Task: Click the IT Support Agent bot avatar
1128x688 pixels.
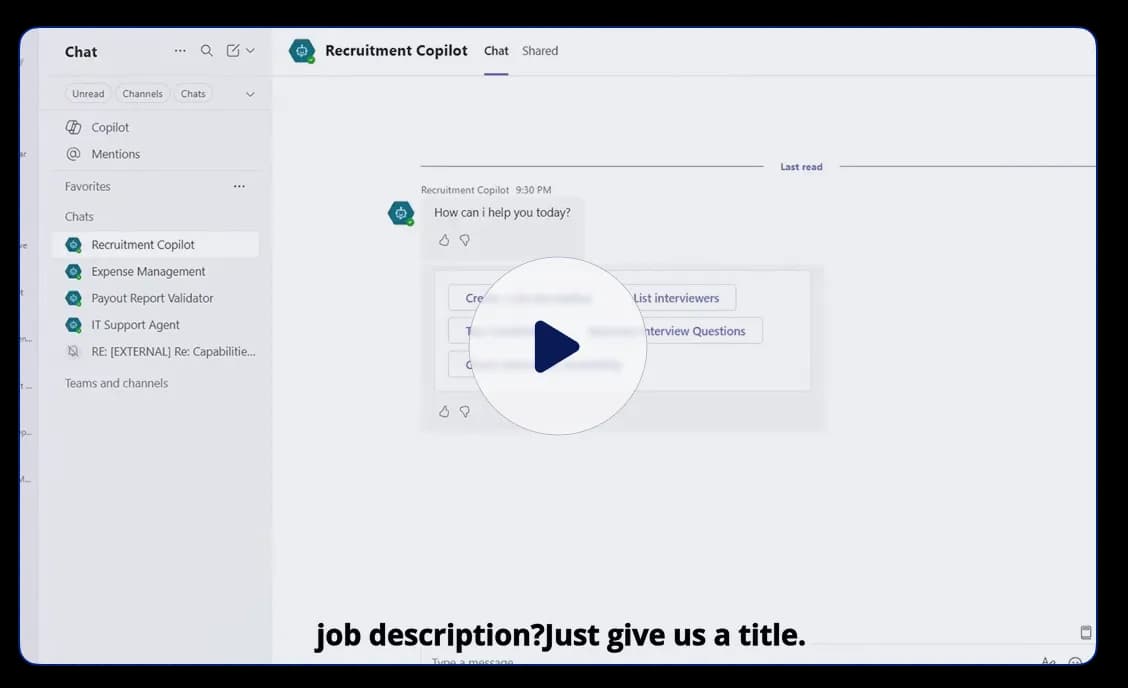Action: (73, 325)
